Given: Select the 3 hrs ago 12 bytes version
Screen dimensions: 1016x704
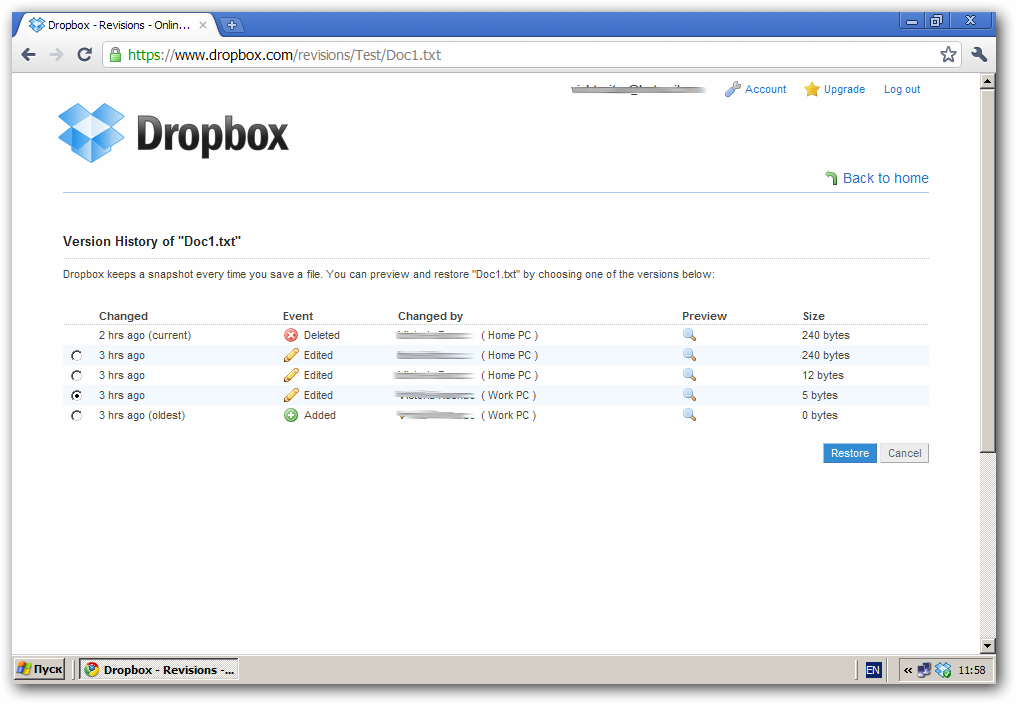Looking at the screenshot, I should coord(76,375).
